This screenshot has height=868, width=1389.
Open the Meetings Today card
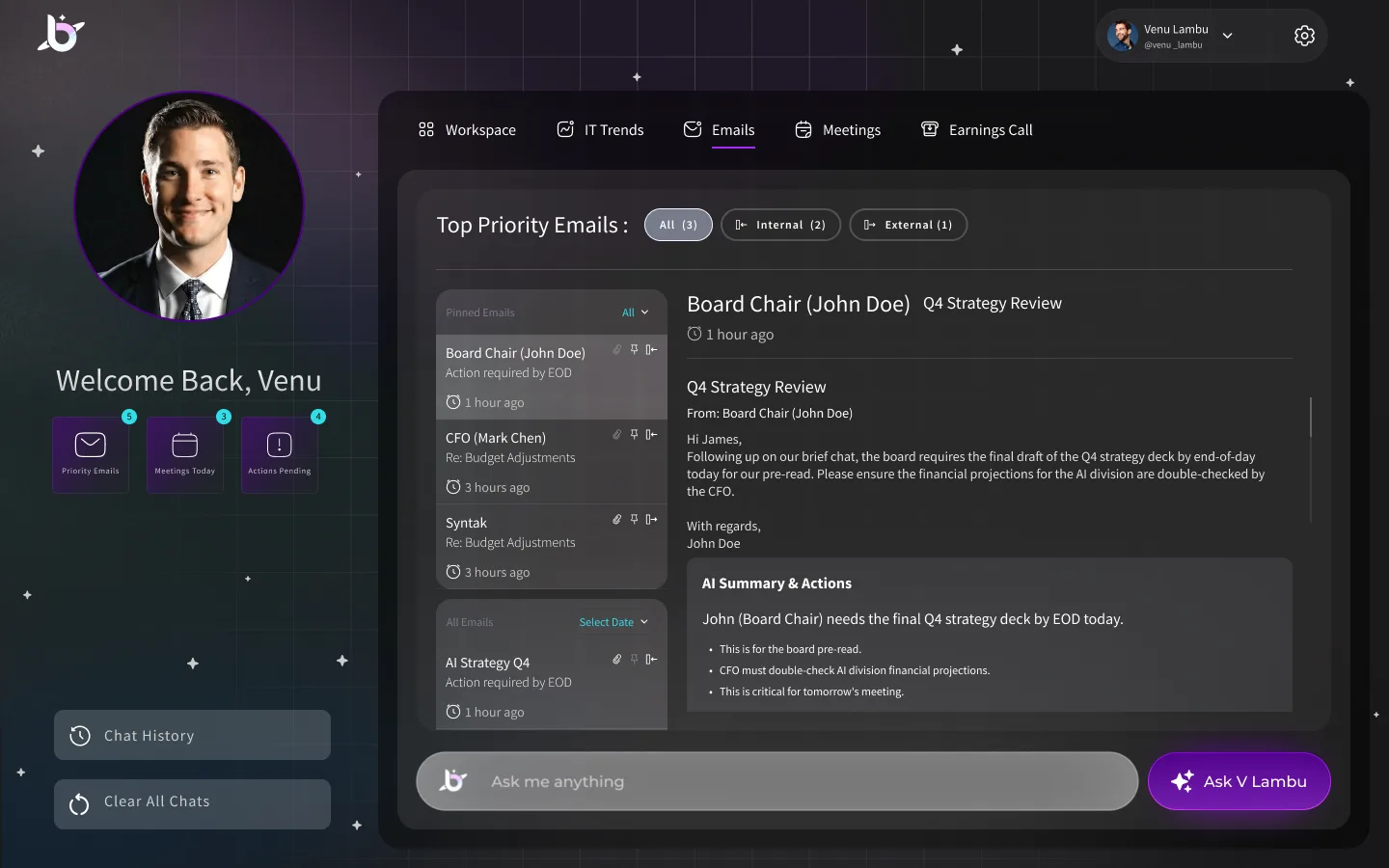185,454
